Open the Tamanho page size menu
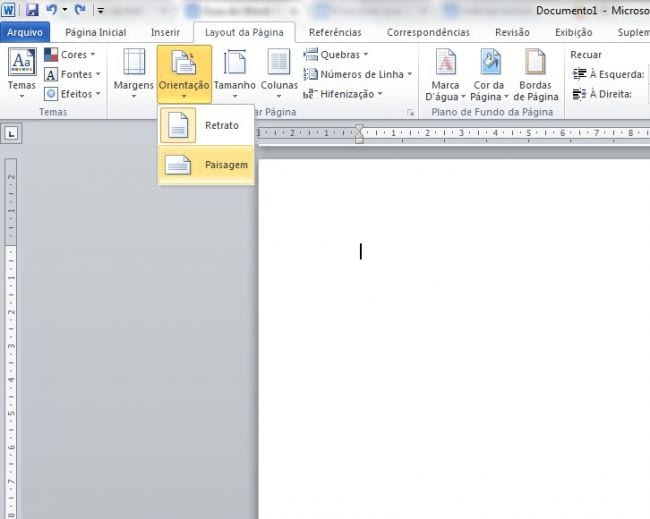This screenshot has width=650, height=519. point(235,74)
